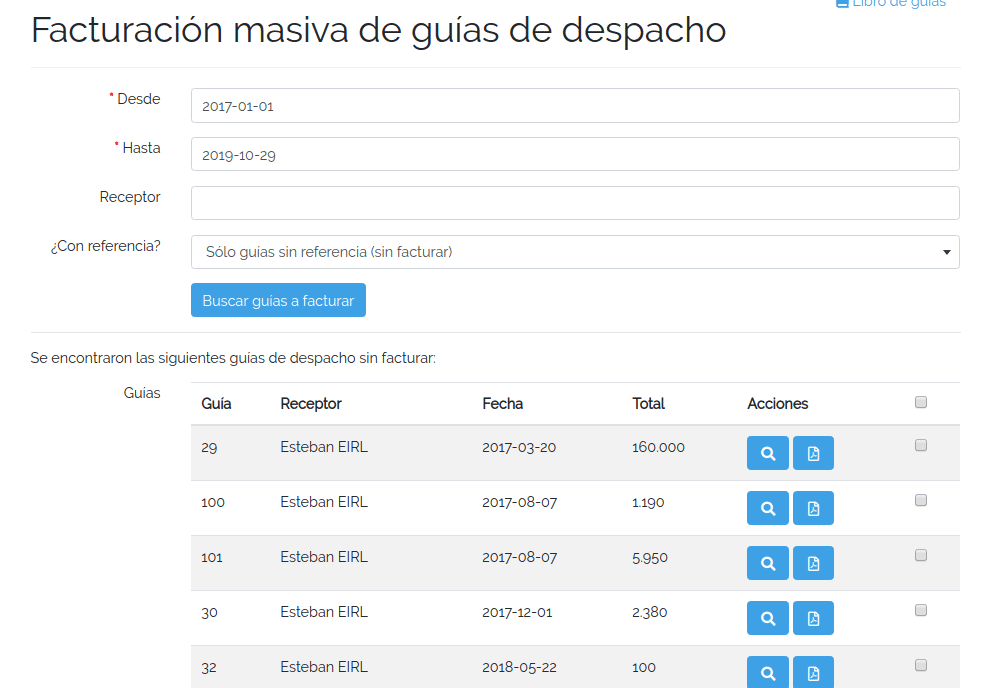
Task: View guide 29 details with the magnifier icon
Action: tap(767, 452)
